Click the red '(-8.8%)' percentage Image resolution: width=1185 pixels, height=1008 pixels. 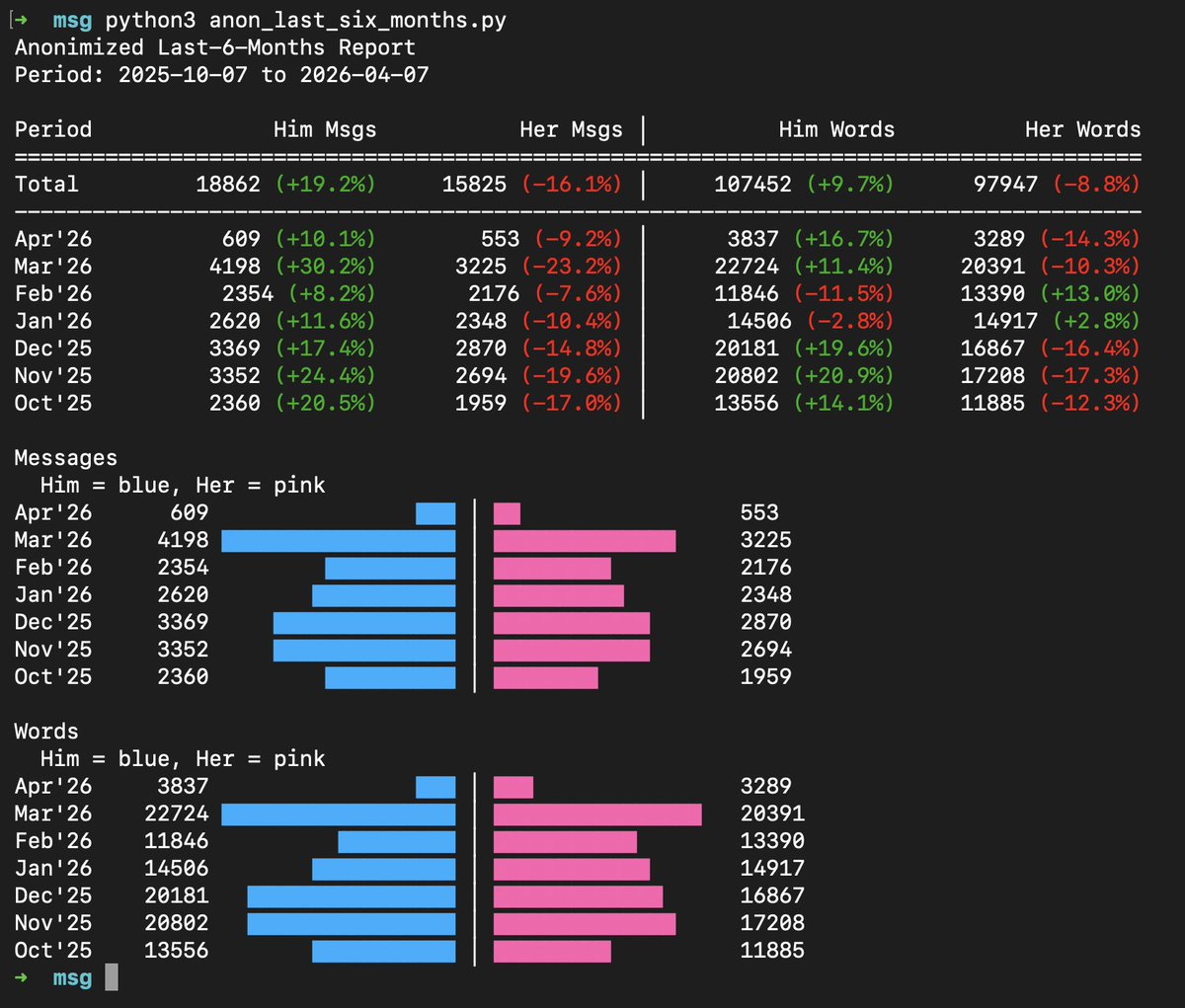point(1096,184)
